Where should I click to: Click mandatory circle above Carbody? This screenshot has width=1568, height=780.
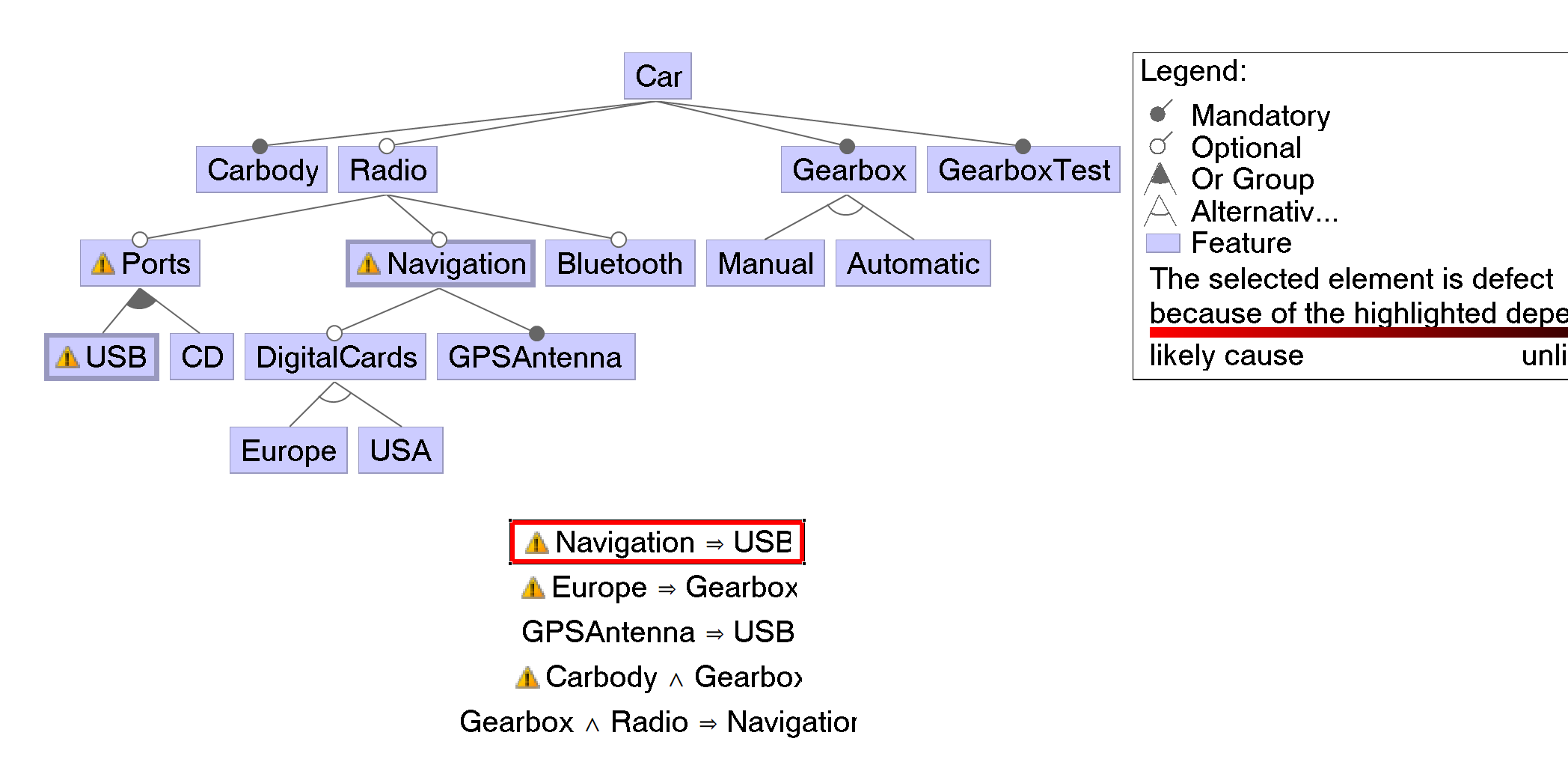tap(260, 146)
